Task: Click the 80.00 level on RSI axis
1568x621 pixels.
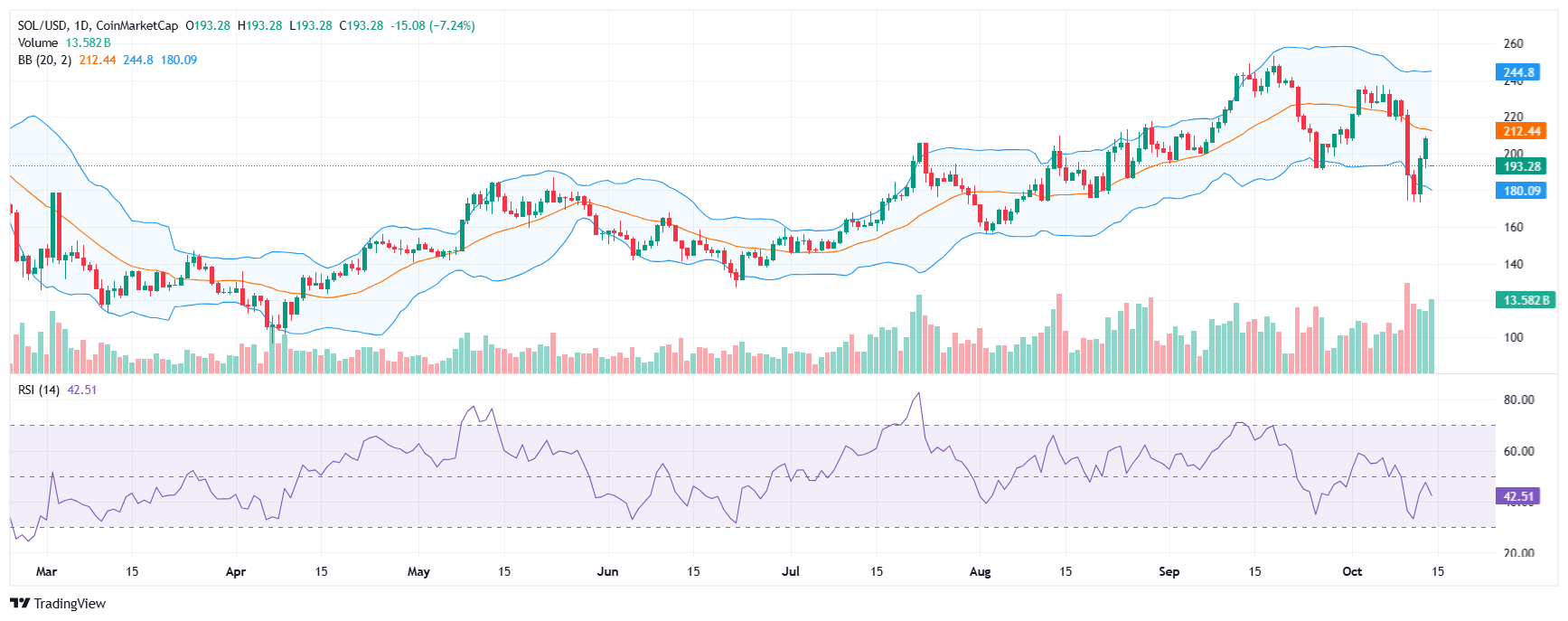Action: click(1518, 400)
